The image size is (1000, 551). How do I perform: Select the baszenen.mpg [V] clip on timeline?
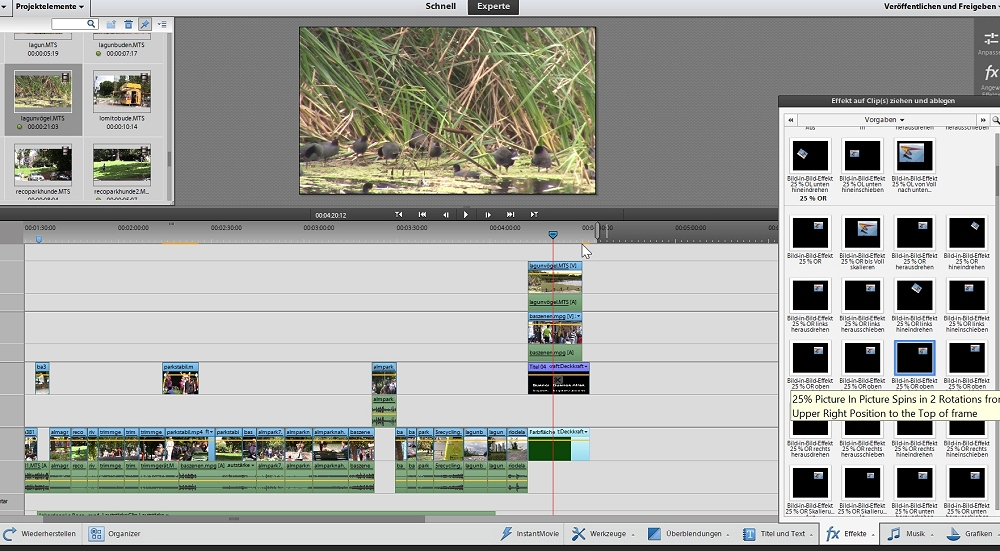[555, 328]
